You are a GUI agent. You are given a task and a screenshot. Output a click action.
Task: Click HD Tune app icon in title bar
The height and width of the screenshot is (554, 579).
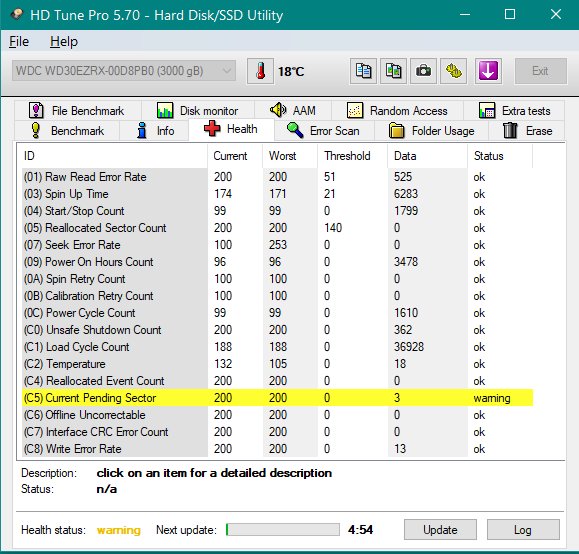point(16,15)
